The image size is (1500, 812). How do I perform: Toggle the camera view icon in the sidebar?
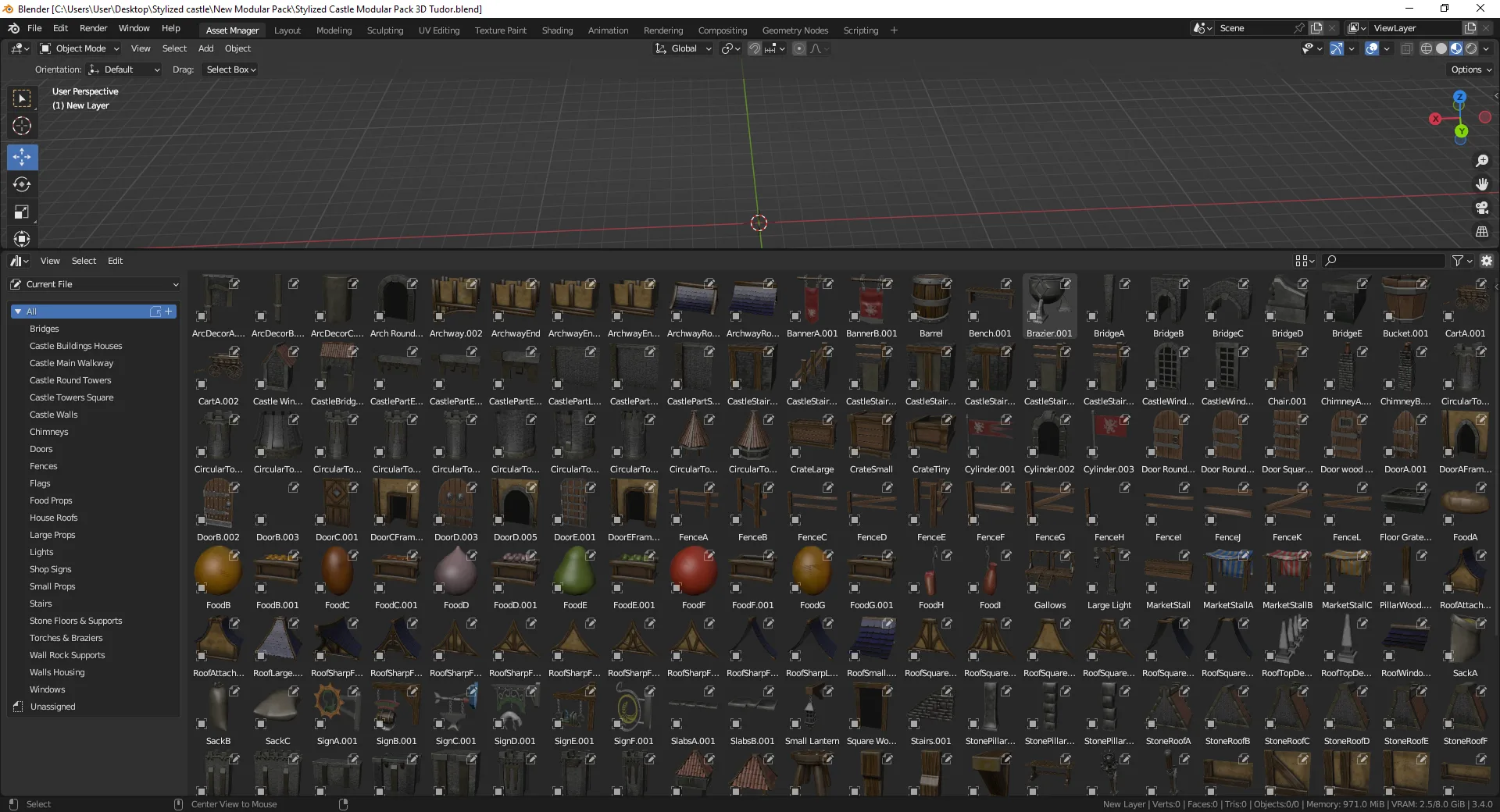click(1482, 208)
